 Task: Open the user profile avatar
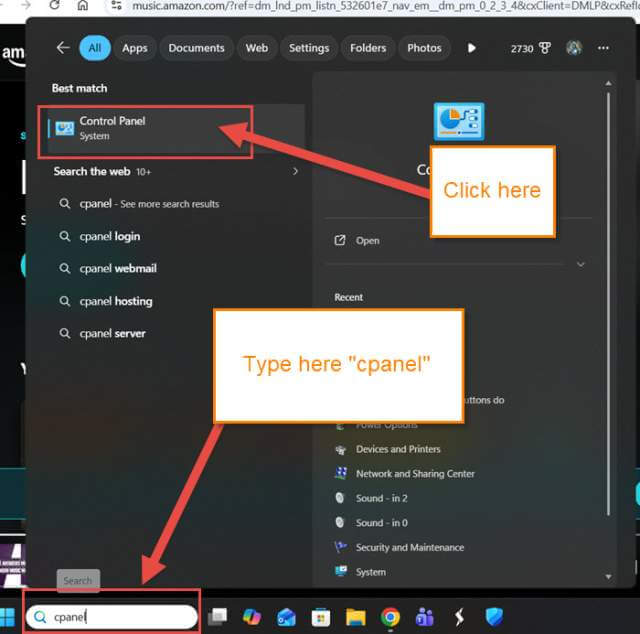(x=574, y=48)
